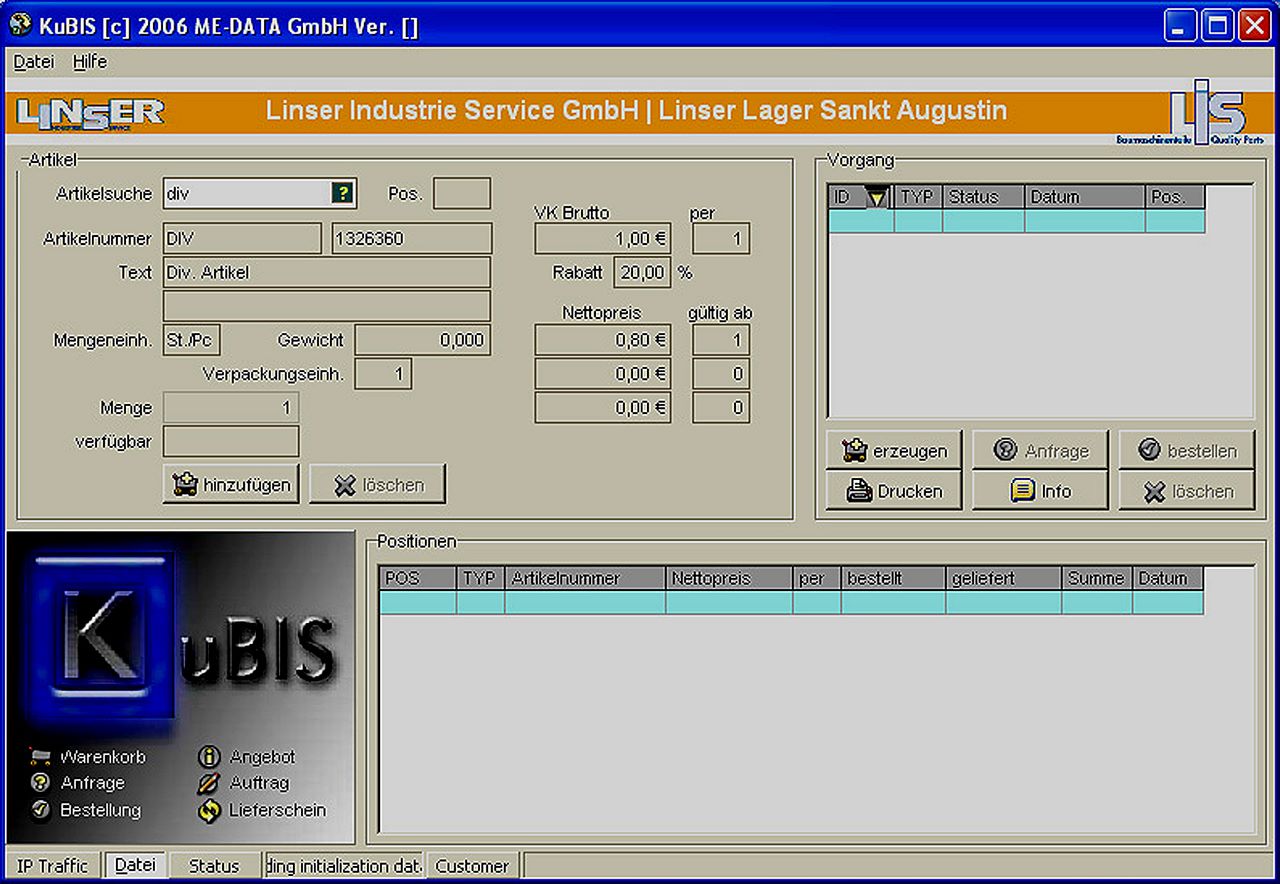
Task: Click the KuBIS logo image
Action: 181,686
